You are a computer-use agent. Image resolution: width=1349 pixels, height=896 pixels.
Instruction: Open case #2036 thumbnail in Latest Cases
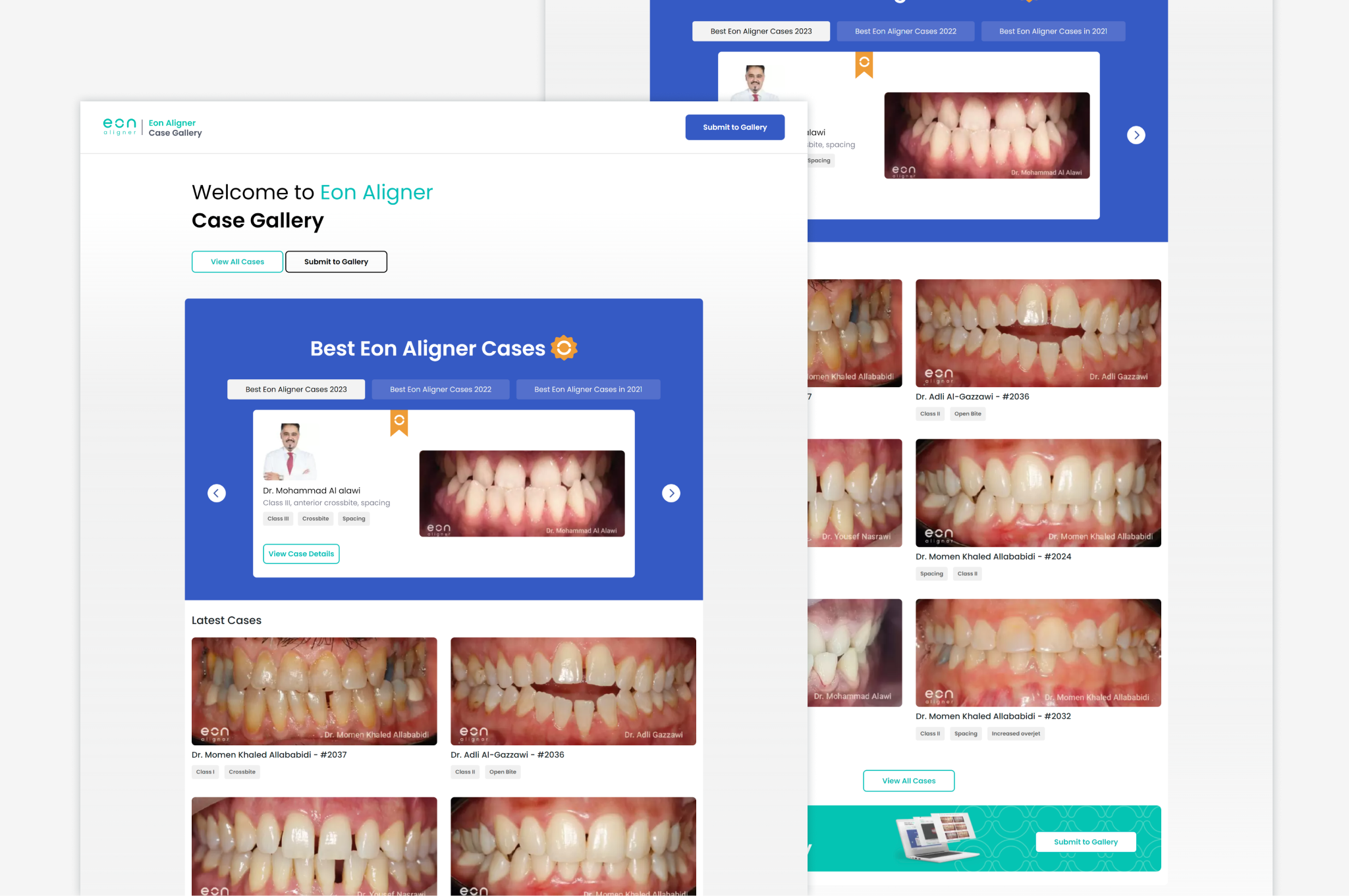click(x=573, y=691)
